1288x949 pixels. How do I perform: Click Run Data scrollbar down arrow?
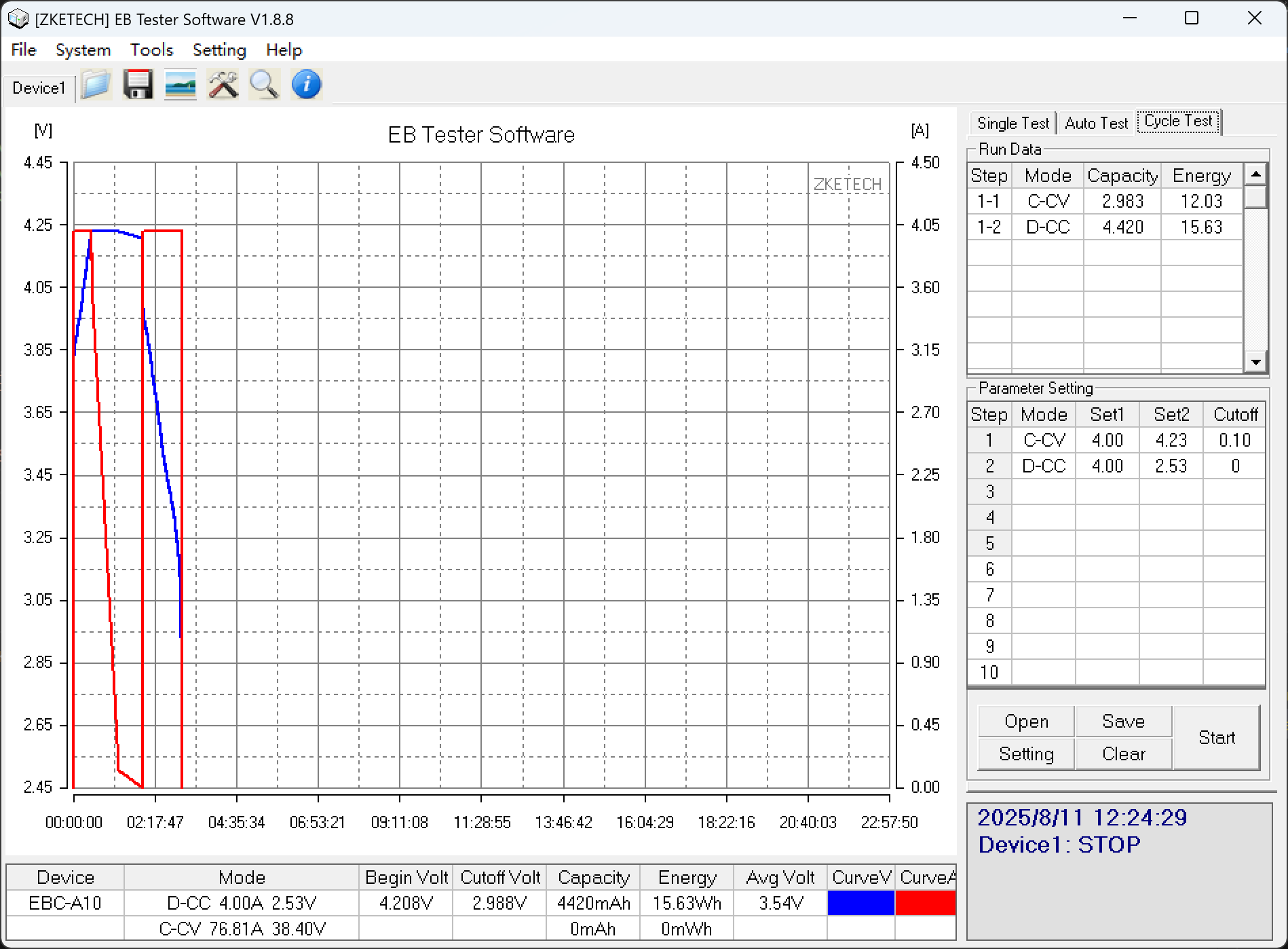click(1255, 362)
